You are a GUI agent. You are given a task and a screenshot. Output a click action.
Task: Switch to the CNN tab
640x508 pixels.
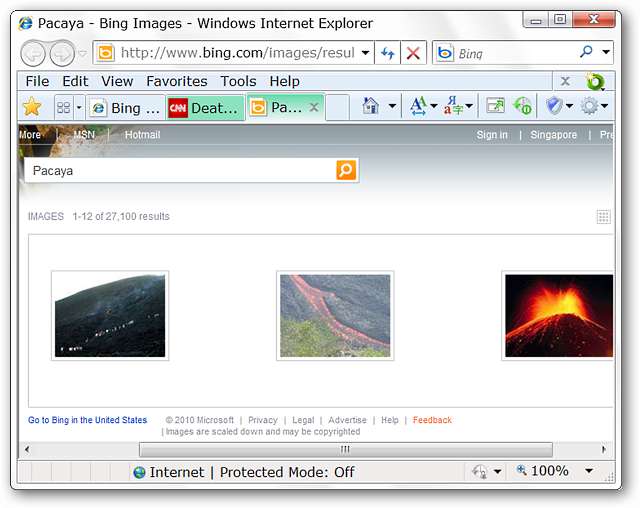[x=204, y=108]
